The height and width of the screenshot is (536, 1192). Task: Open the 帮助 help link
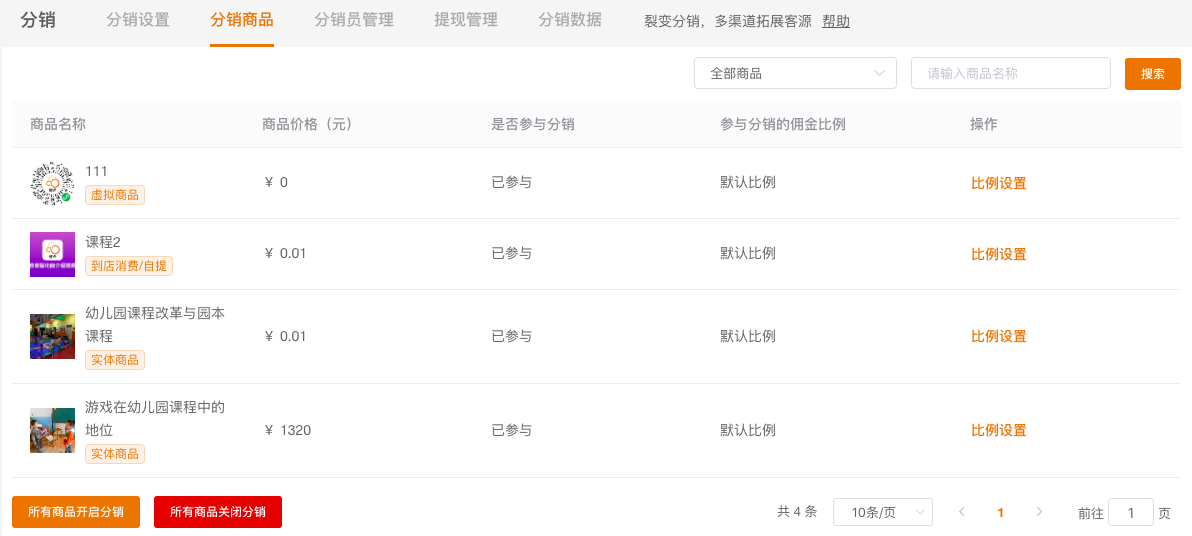click(x=836, y=21)
